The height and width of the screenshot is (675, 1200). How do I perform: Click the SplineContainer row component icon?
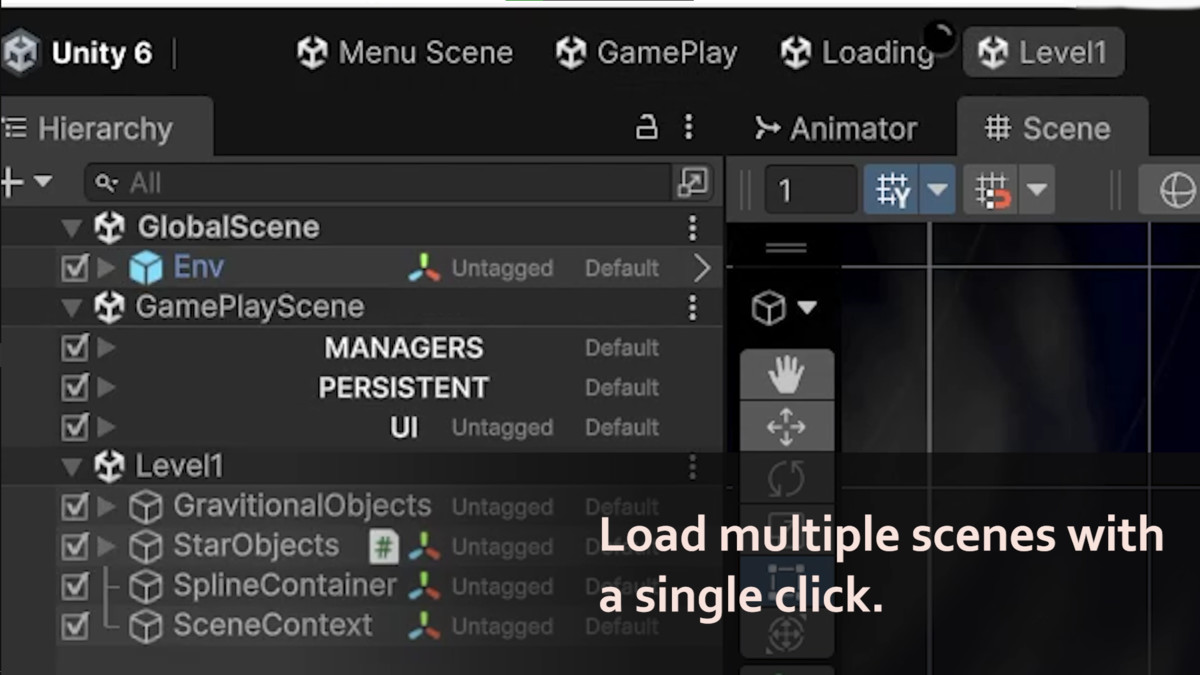tap(424, 587)
